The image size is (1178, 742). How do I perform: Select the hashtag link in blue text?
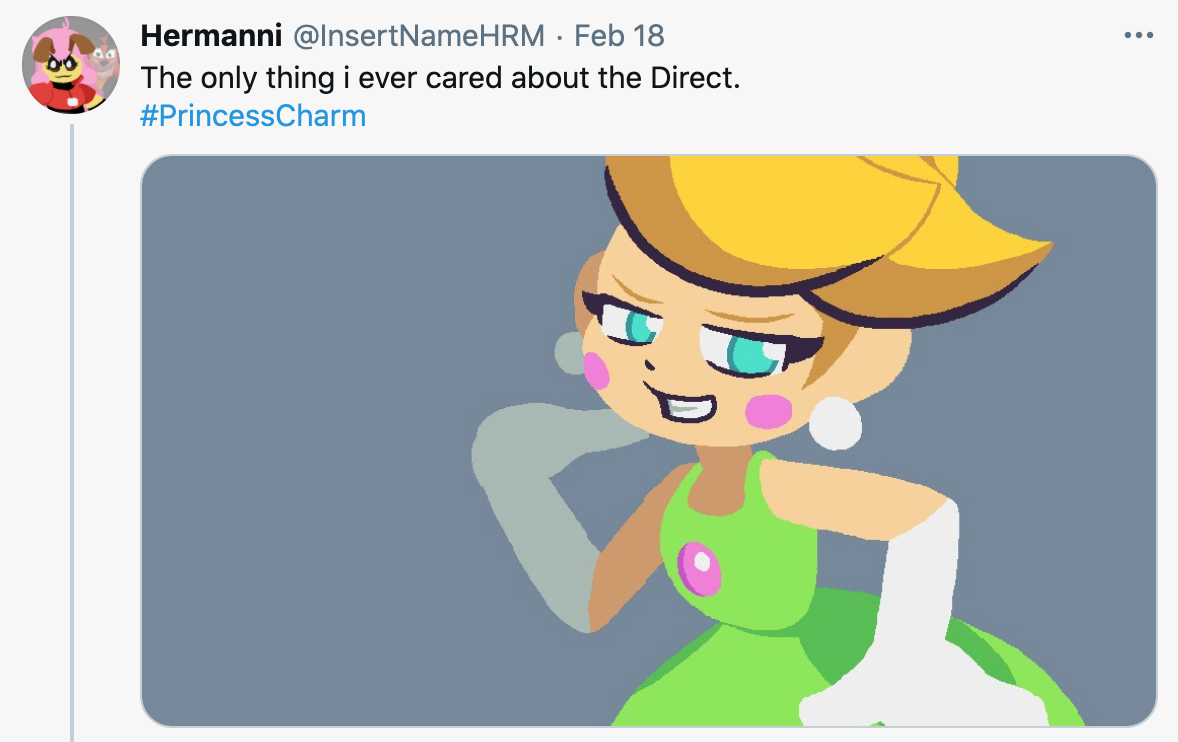point(251,115)
